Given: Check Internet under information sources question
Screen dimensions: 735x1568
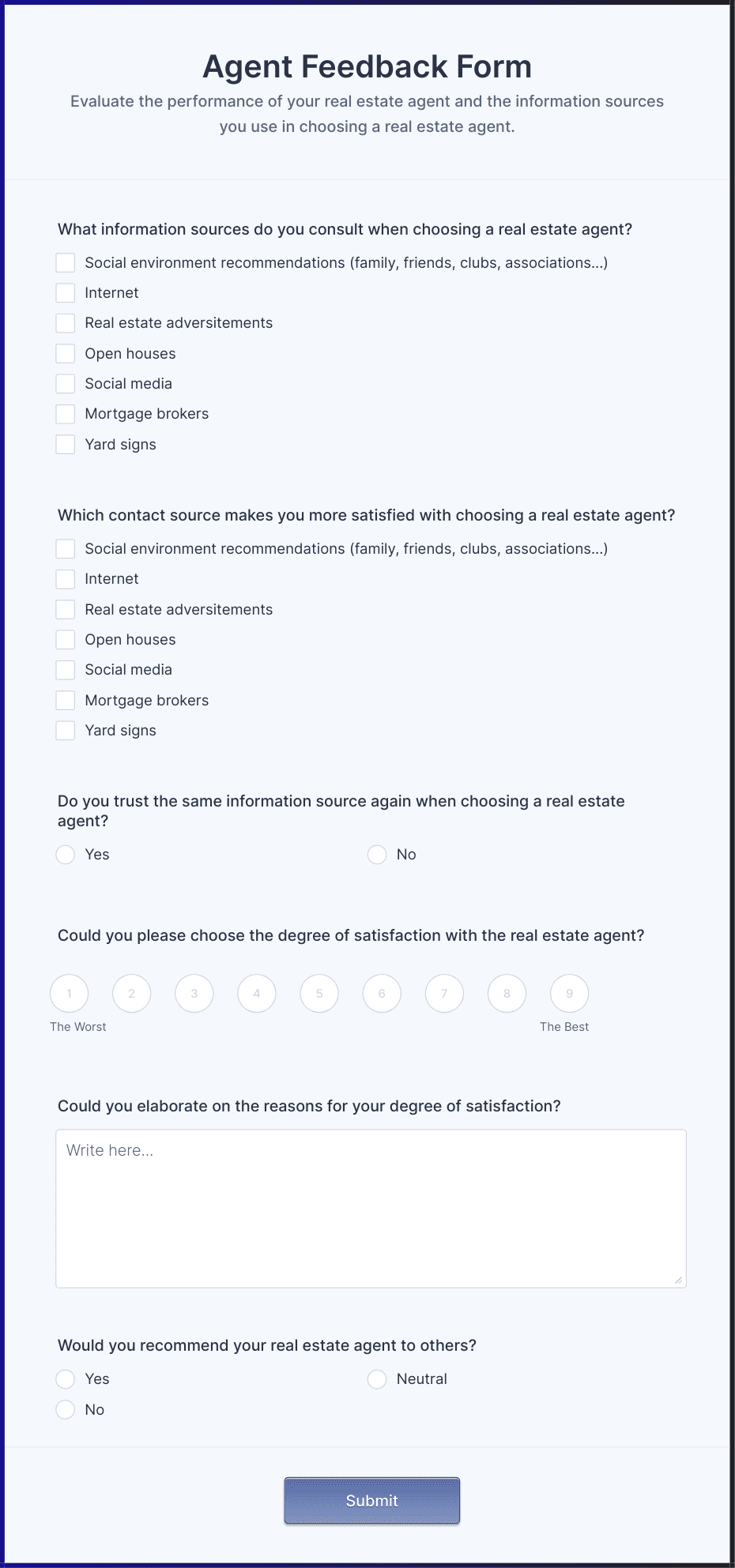Looking at the screenshot, I should point(66,293).
